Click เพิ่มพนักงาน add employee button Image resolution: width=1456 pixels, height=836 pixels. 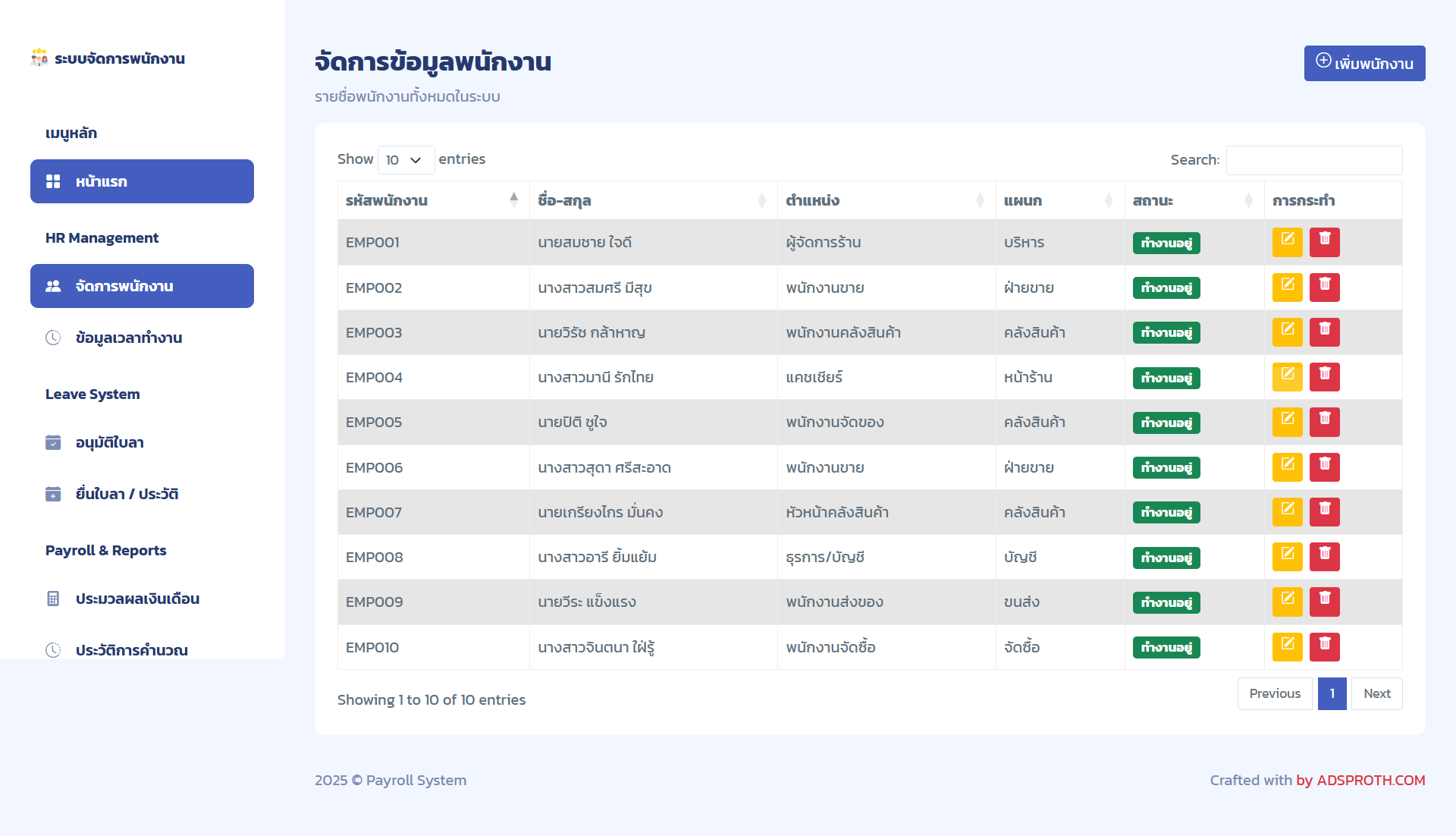click(1364, 63)
